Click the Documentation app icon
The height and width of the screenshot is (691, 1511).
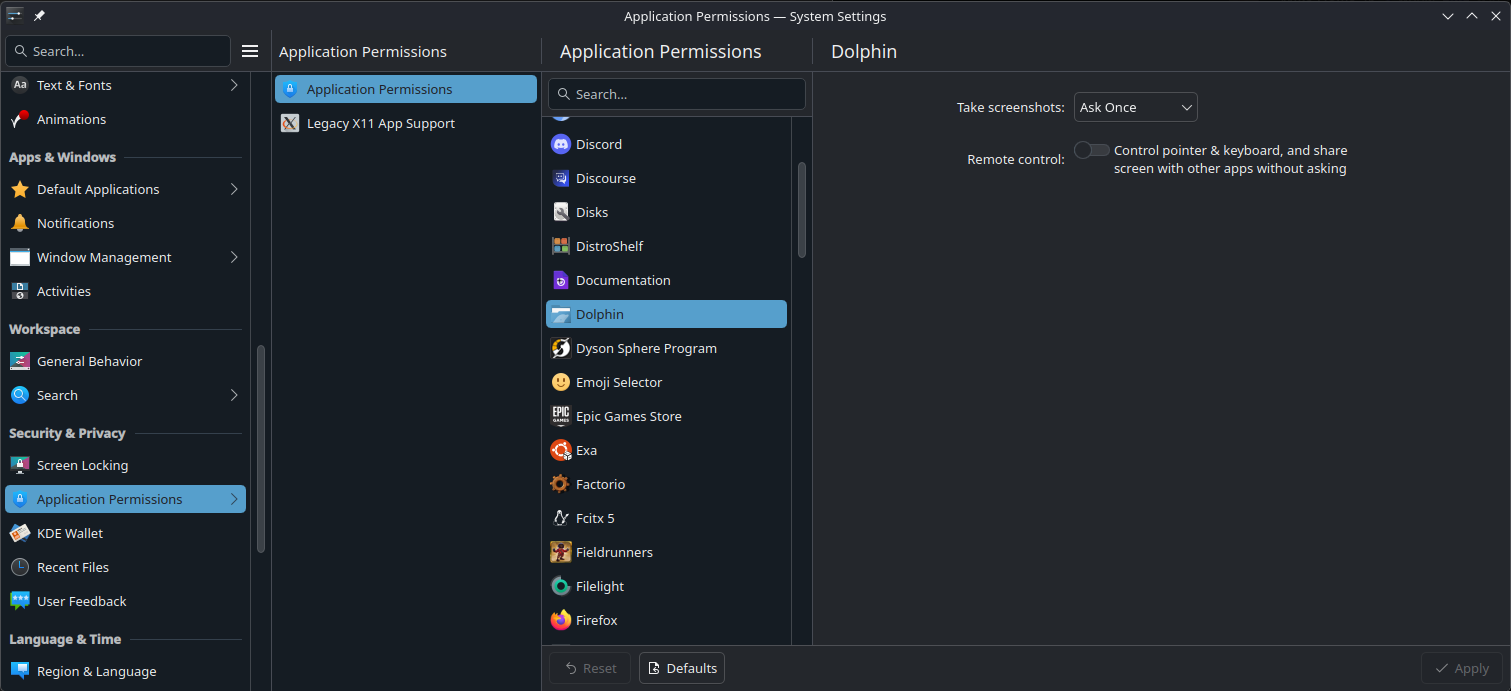[561, 280]
